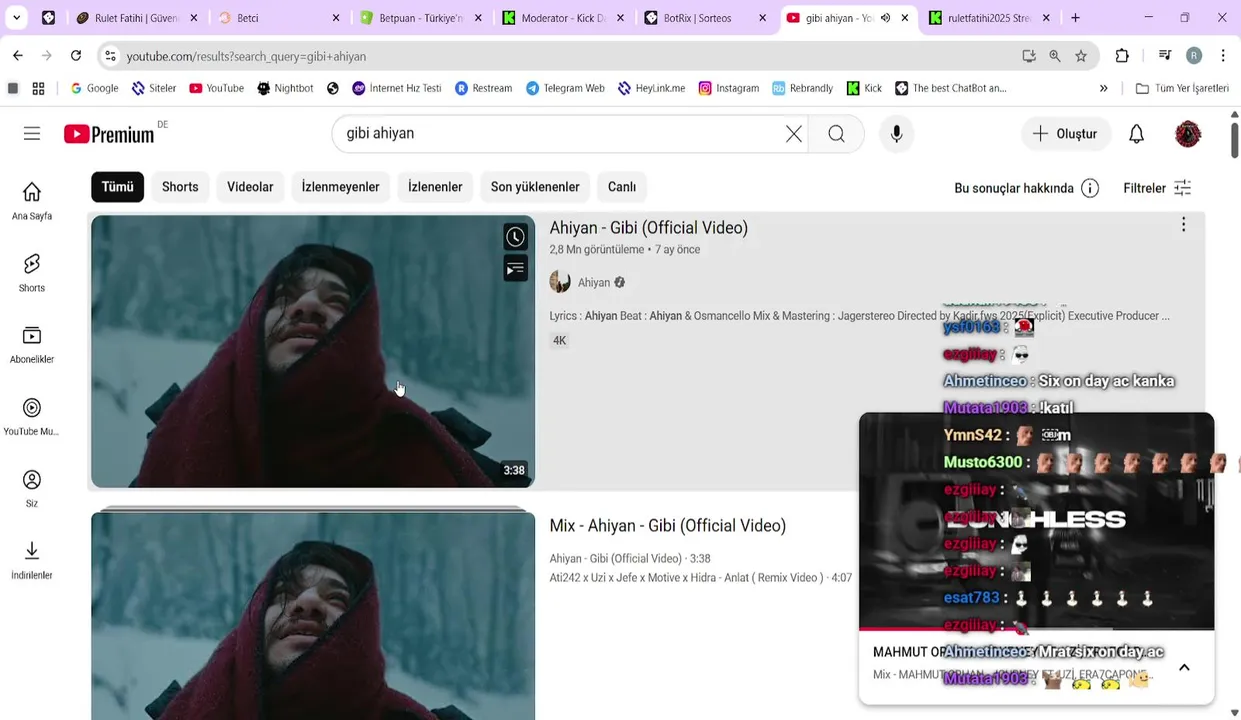Open the Oluştur create button

point(1064,134)
